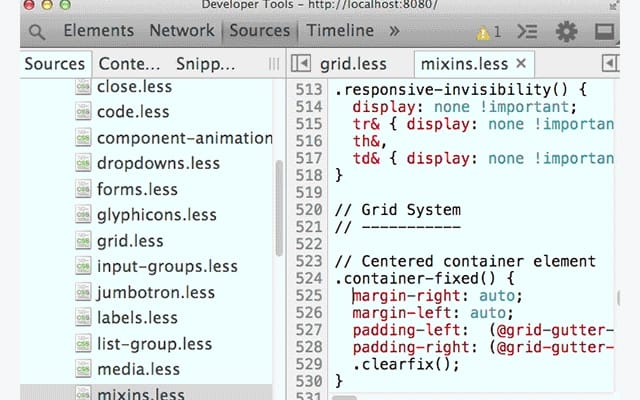
Task: Select mixins.less in the navigator
Action: coord(141,394)
